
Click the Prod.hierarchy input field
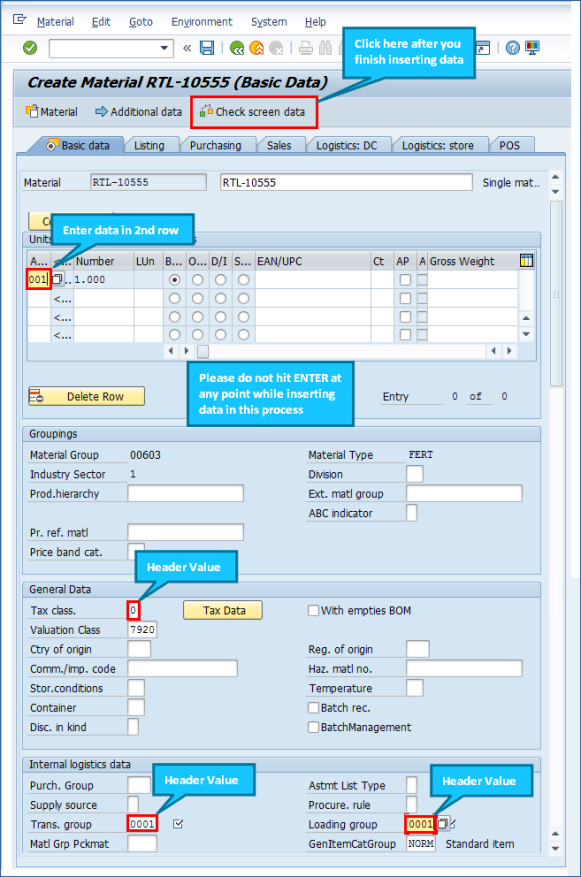186,493
